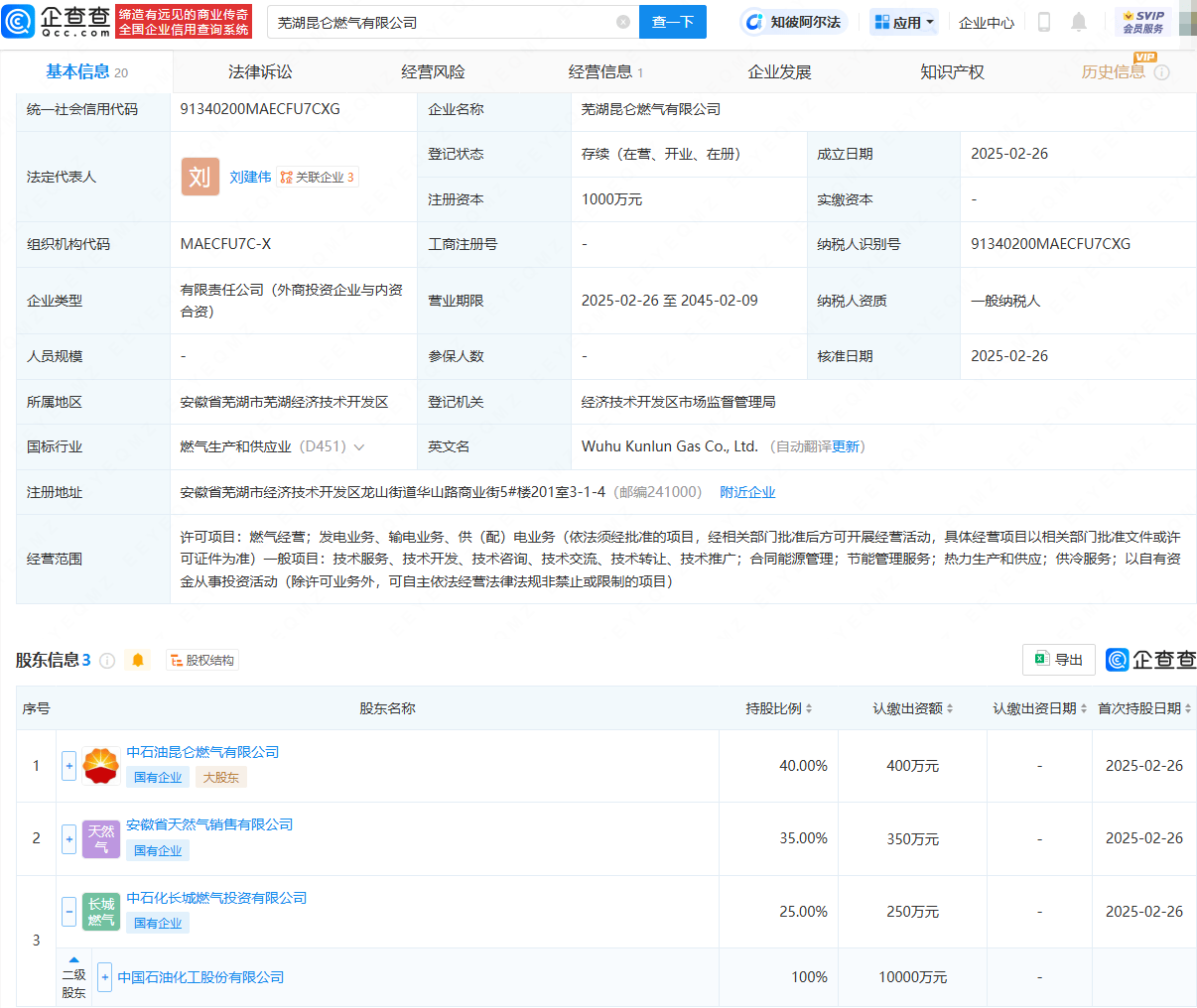Viewport: 1197px width, 1008px height.
Task: Open the 应用 dropdown menu
Action: (x=904, y=22)
